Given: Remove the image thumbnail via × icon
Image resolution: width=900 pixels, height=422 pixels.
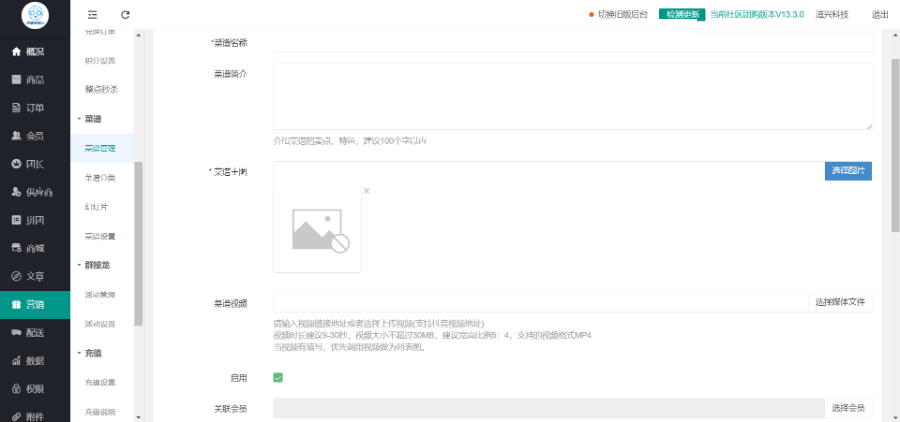Looking at the screenshot, I should point(366,191).
